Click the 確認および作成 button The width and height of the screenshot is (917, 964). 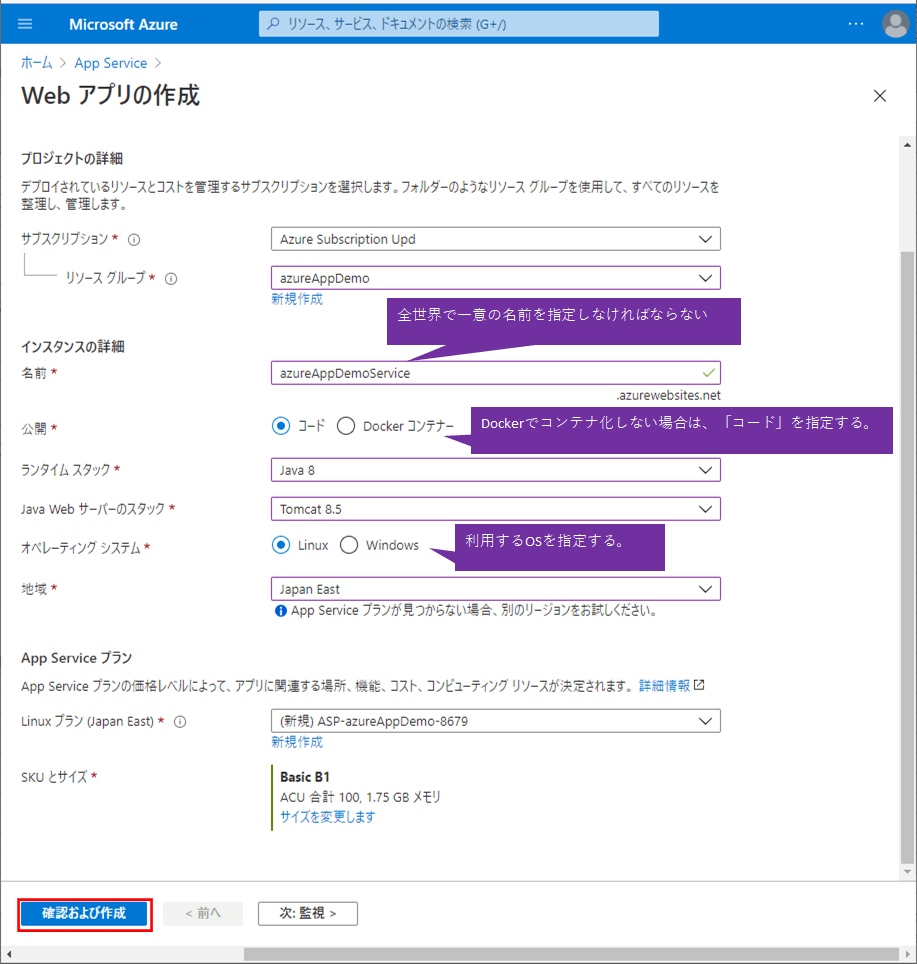pos(84,914)
